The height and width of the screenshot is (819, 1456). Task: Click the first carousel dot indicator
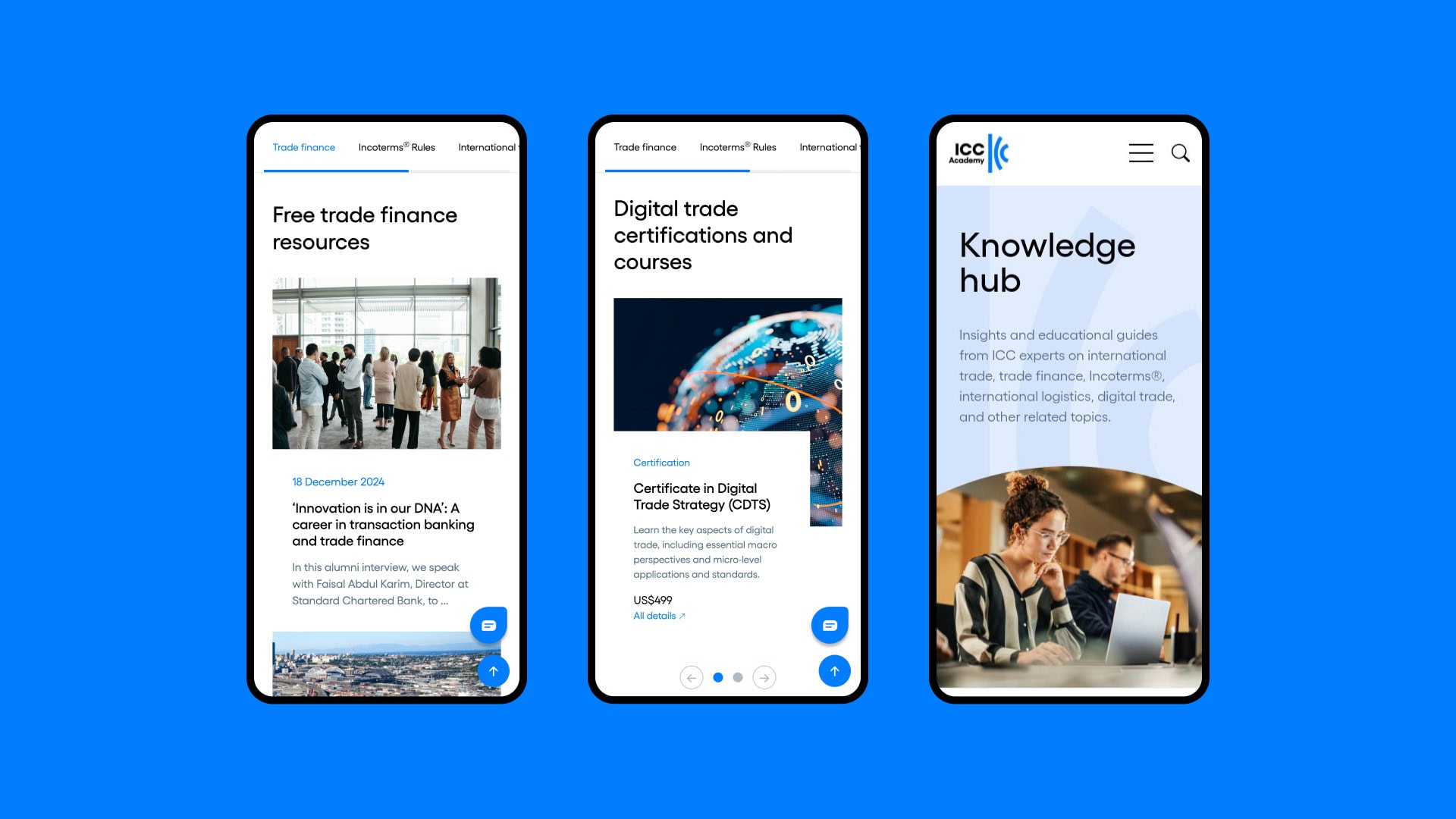717,677
